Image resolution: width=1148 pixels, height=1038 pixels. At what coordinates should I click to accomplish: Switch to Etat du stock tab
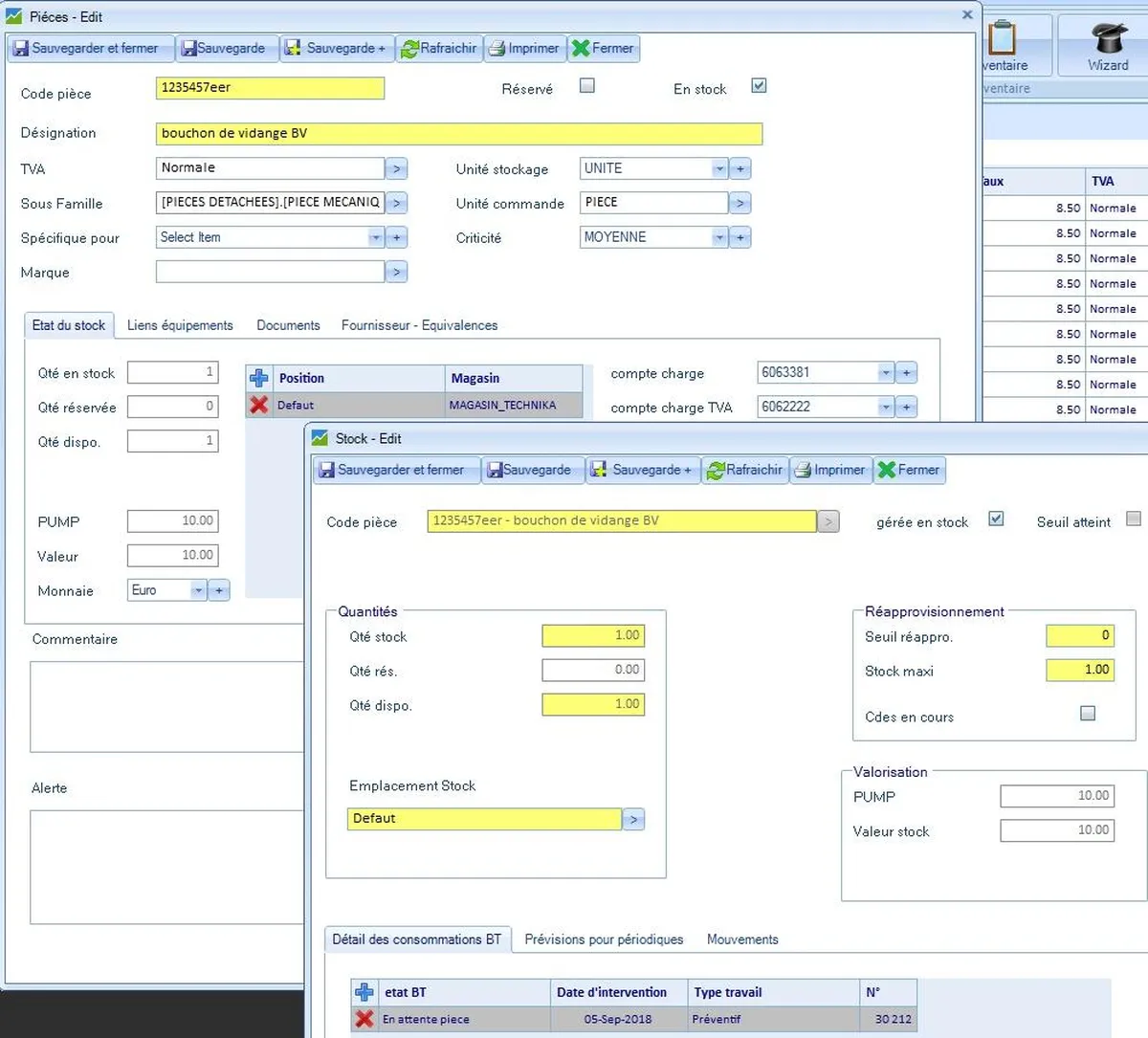[x=69, y=325]
